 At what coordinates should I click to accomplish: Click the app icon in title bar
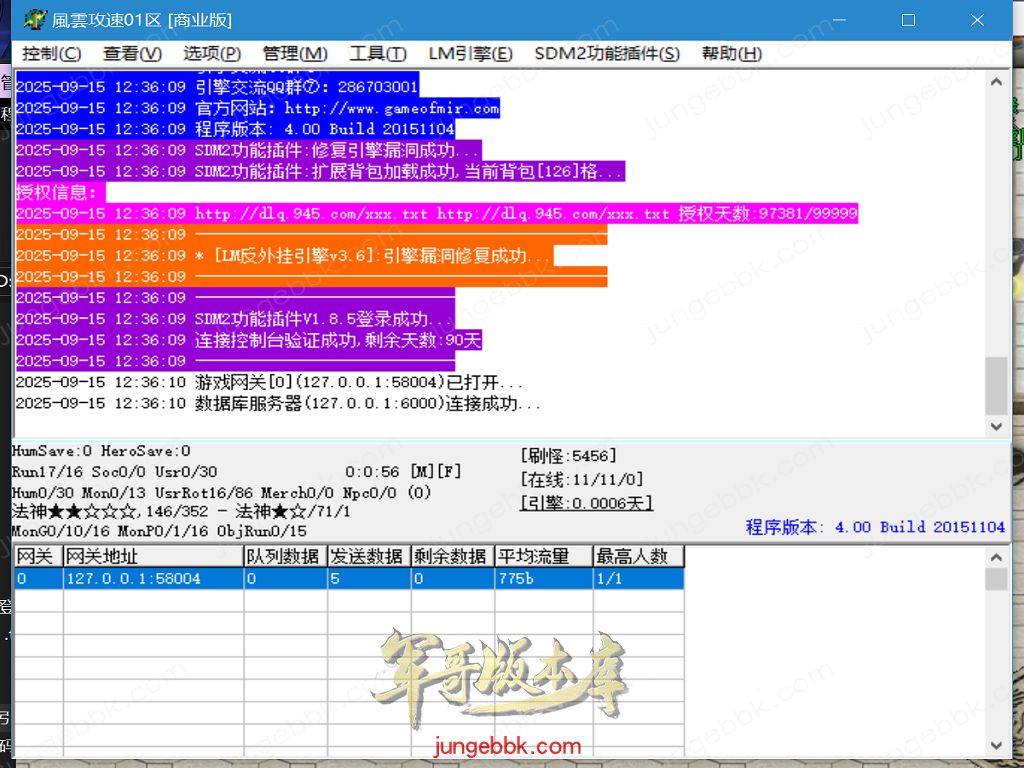[35, 20]
